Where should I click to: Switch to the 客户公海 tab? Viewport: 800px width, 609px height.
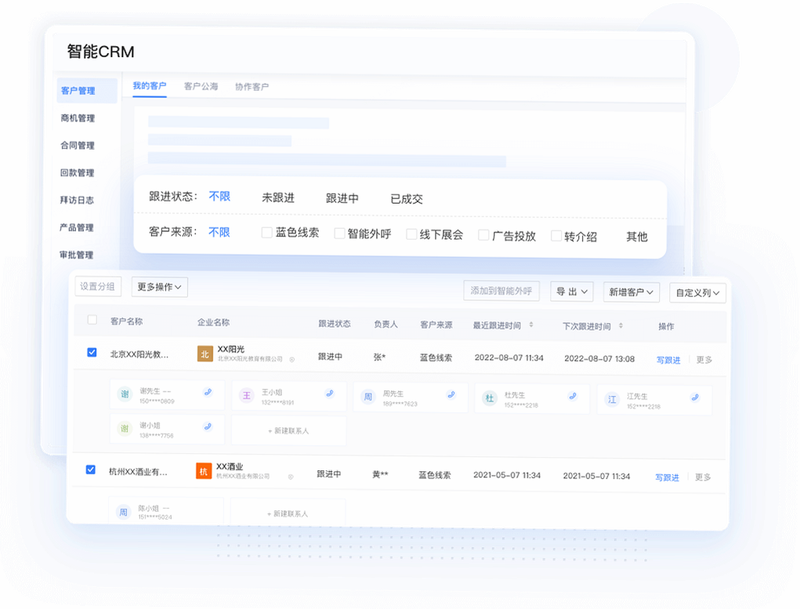(x=201, y=86)
